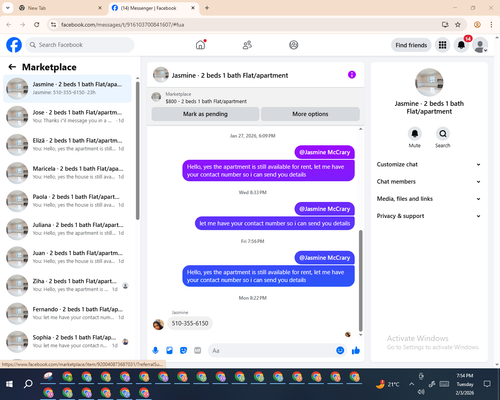Open Elizä conversation in list

(68, 145)
